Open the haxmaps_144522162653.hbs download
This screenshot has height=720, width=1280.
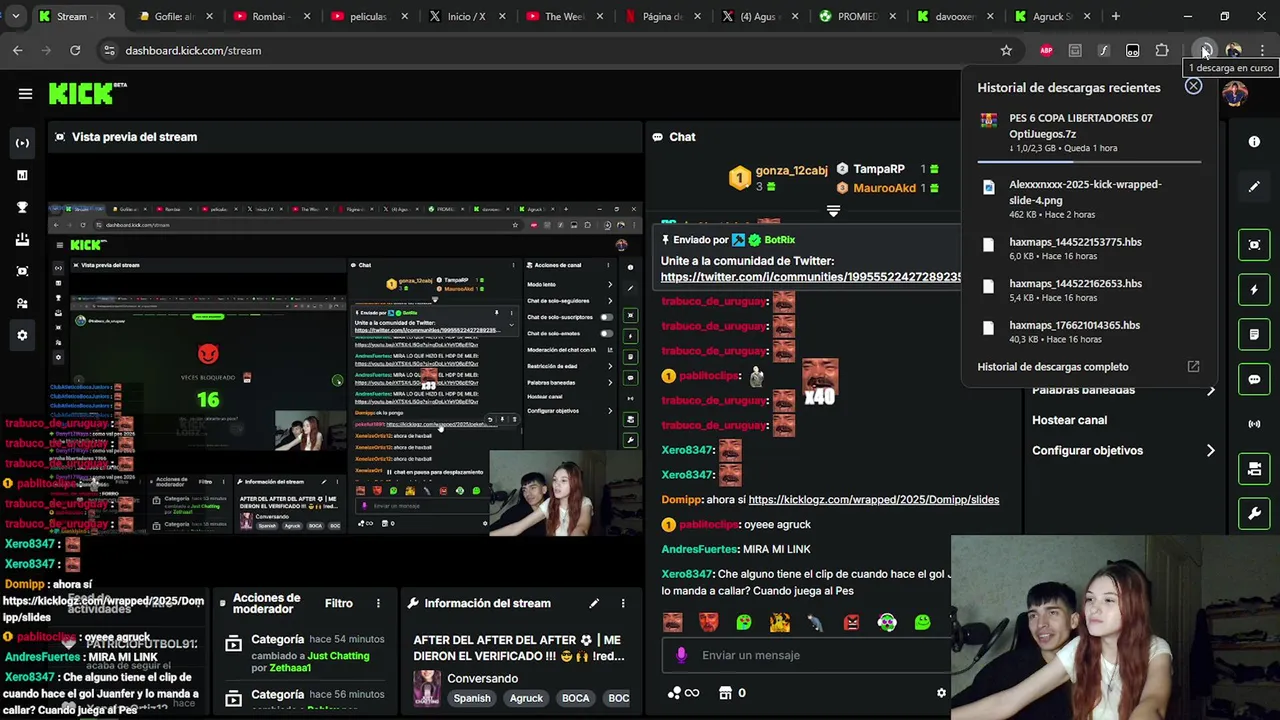[1088, 290]
